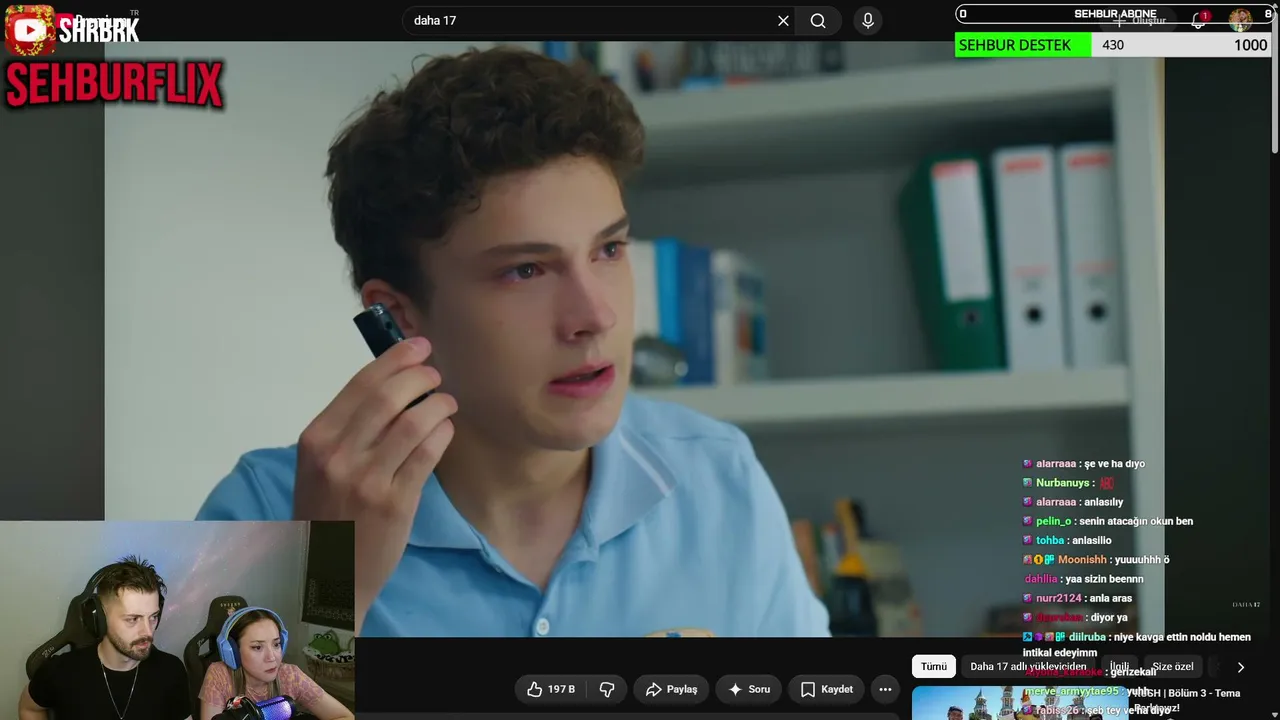1280x720 pixels.
Task: Open the account avatar menu
Action: coord(1240,20)
